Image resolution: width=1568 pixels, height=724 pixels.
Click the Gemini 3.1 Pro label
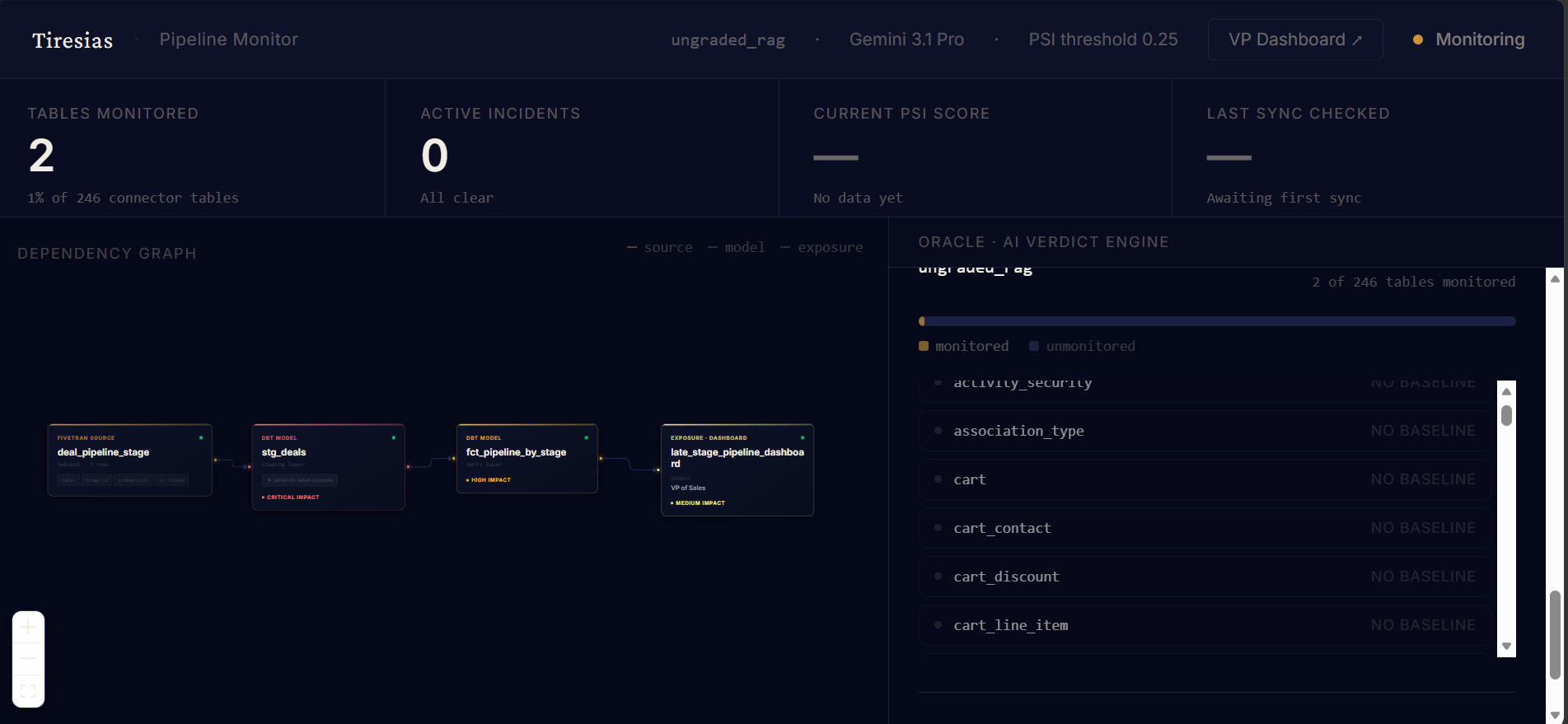click(x=906, y=40)
